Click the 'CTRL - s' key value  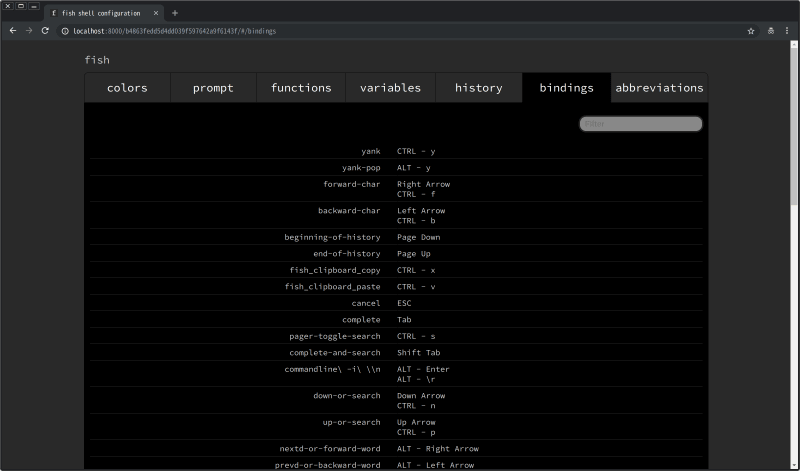(x=416, y=336)
